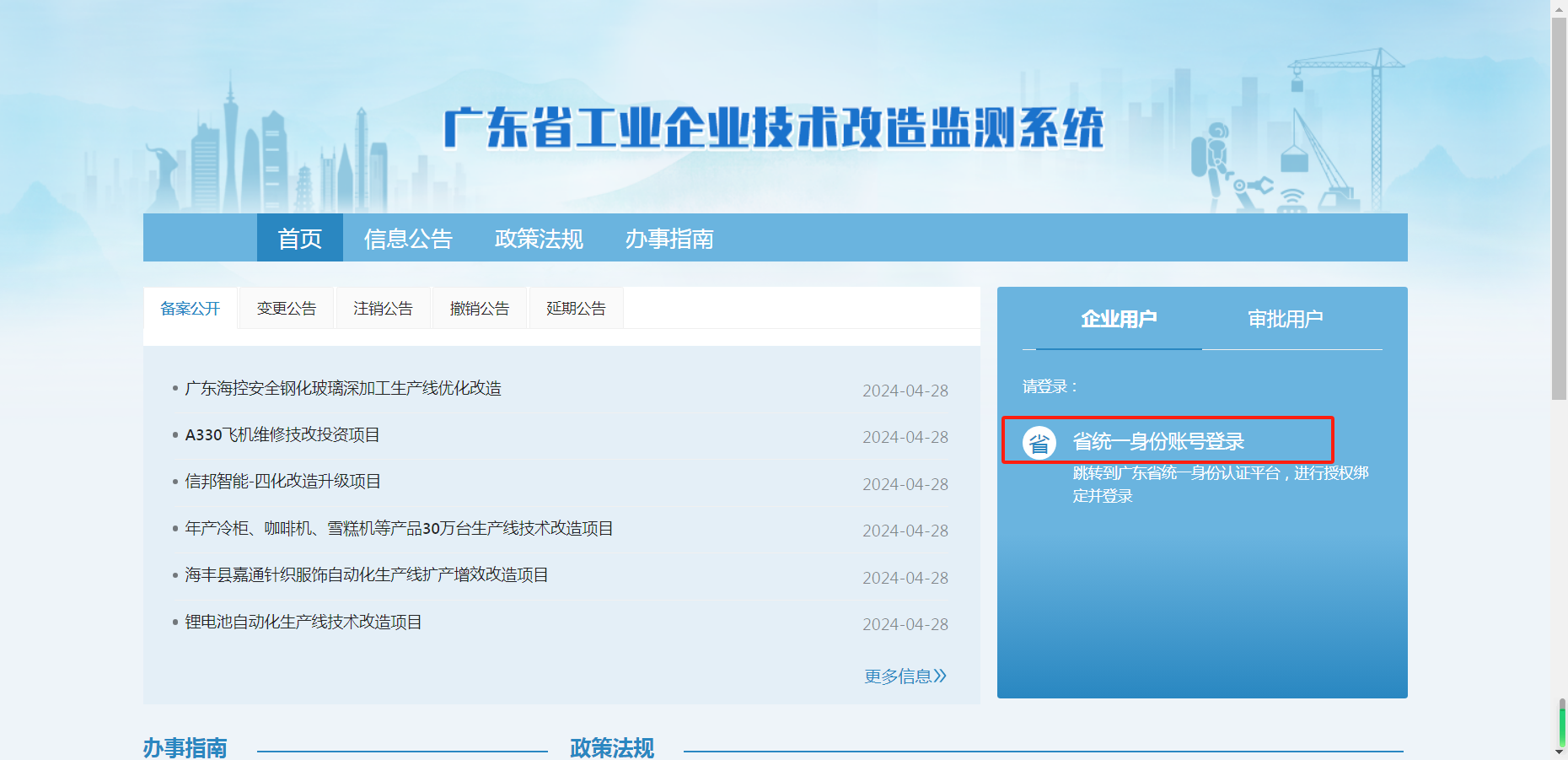The image size is (1568, 760).
Task: Click the 省 circular login icon
Action: (1039, 442)
